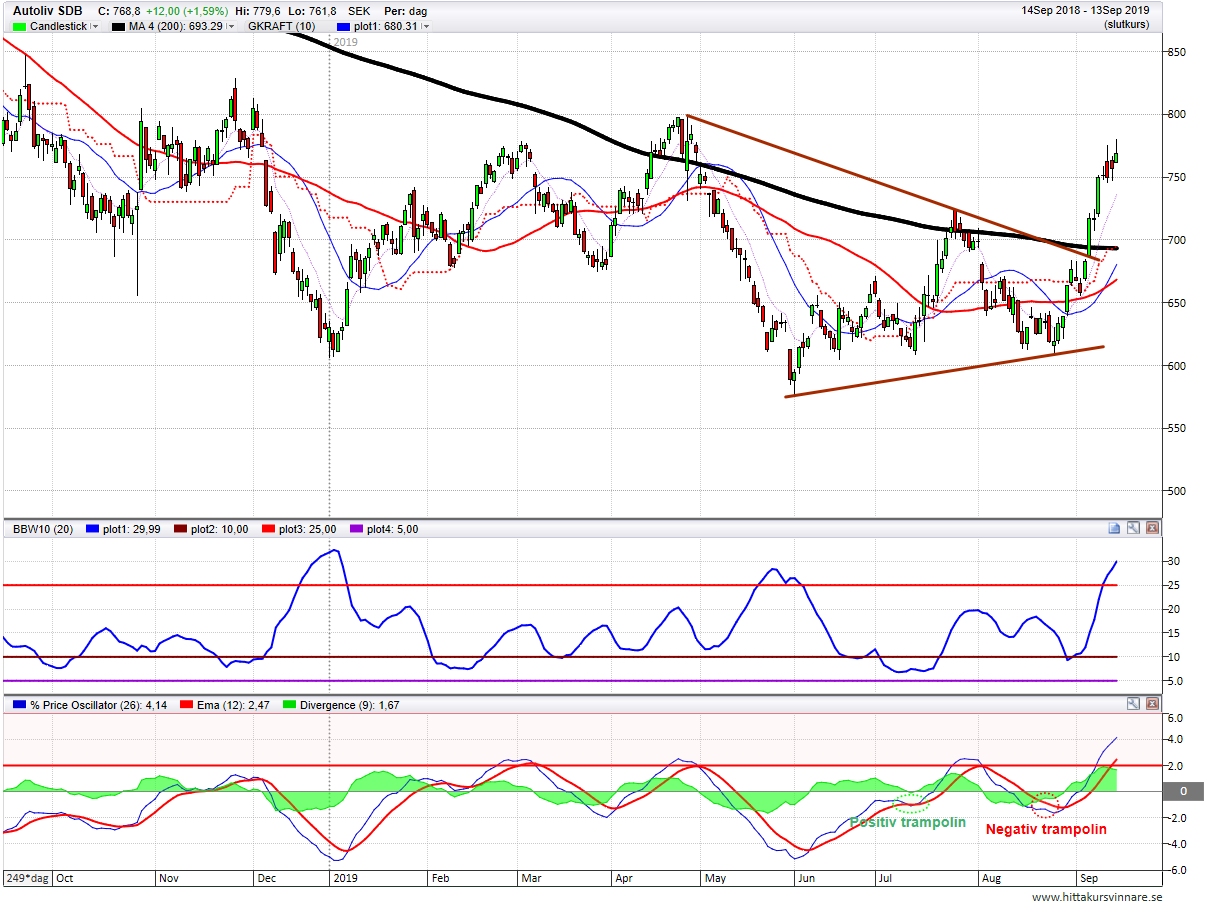
Task: Click the black MA 4 (200) color swatch
Action: pyautogui.click(x=119, y=27)
